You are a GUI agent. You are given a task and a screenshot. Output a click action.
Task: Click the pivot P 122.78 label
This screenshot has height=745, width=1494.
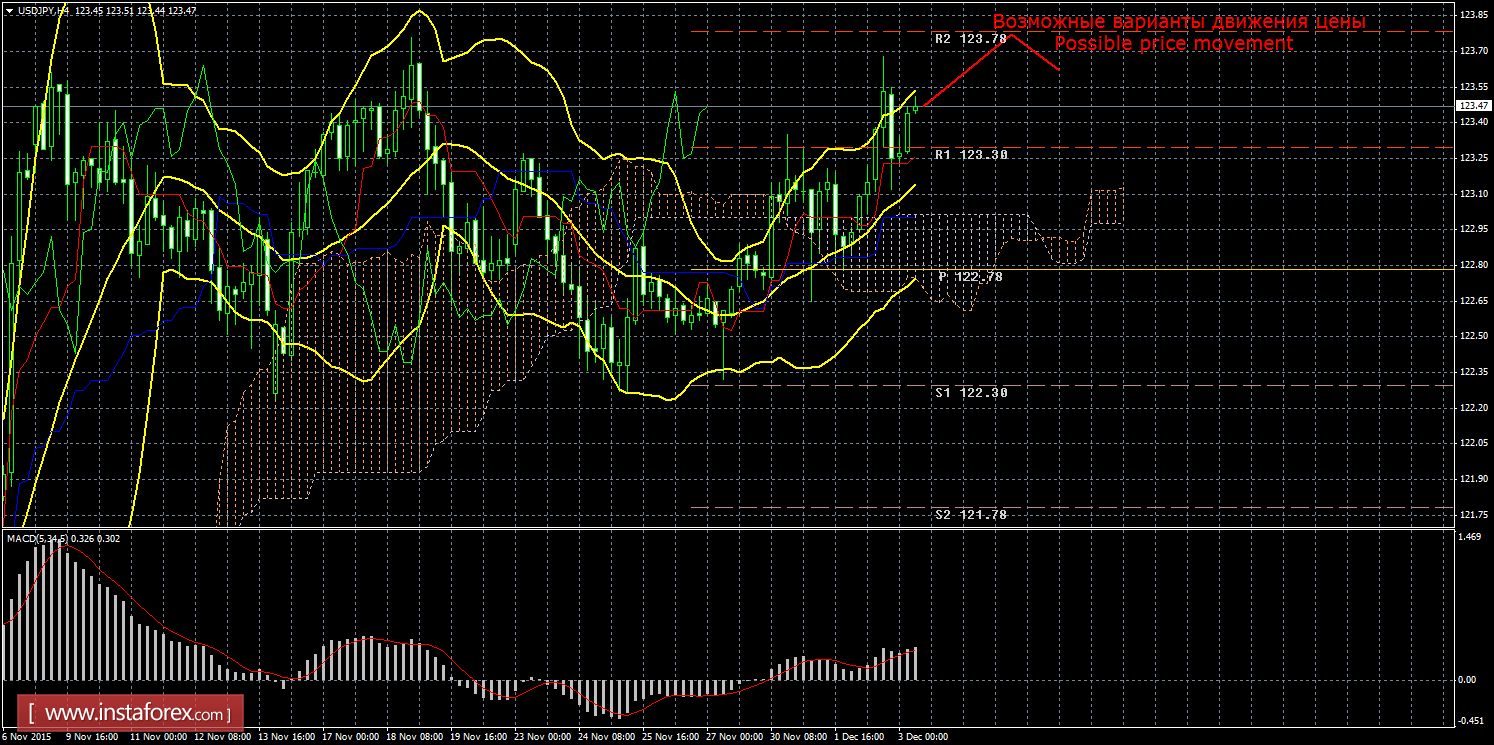[970, 276]
